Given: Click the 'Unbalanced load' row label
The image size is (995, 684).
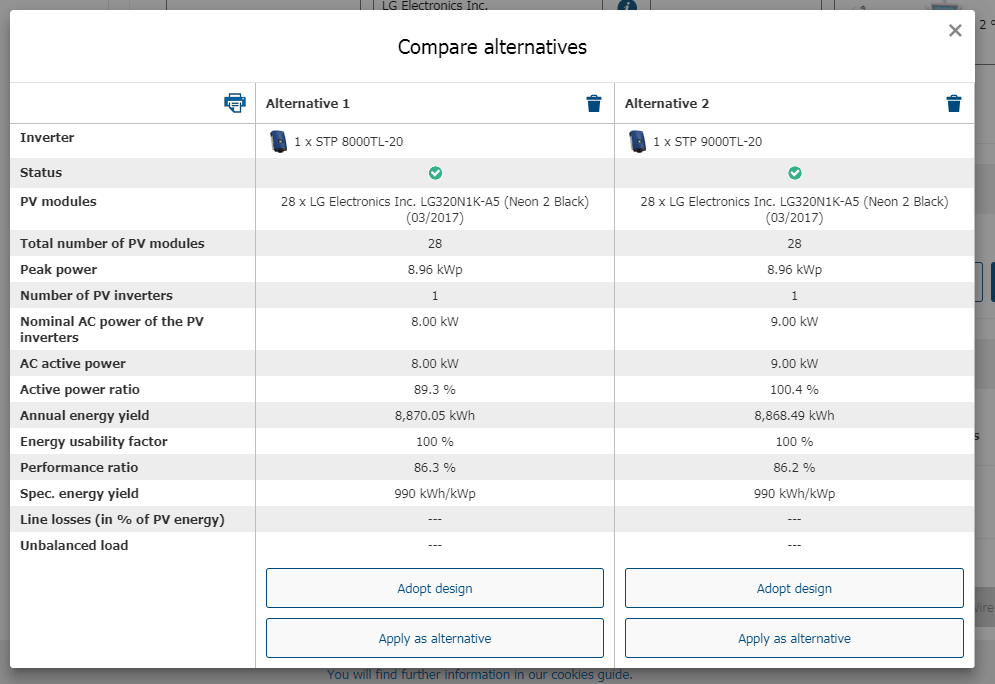Looking at the screenshot, I should tap(74, 546).
